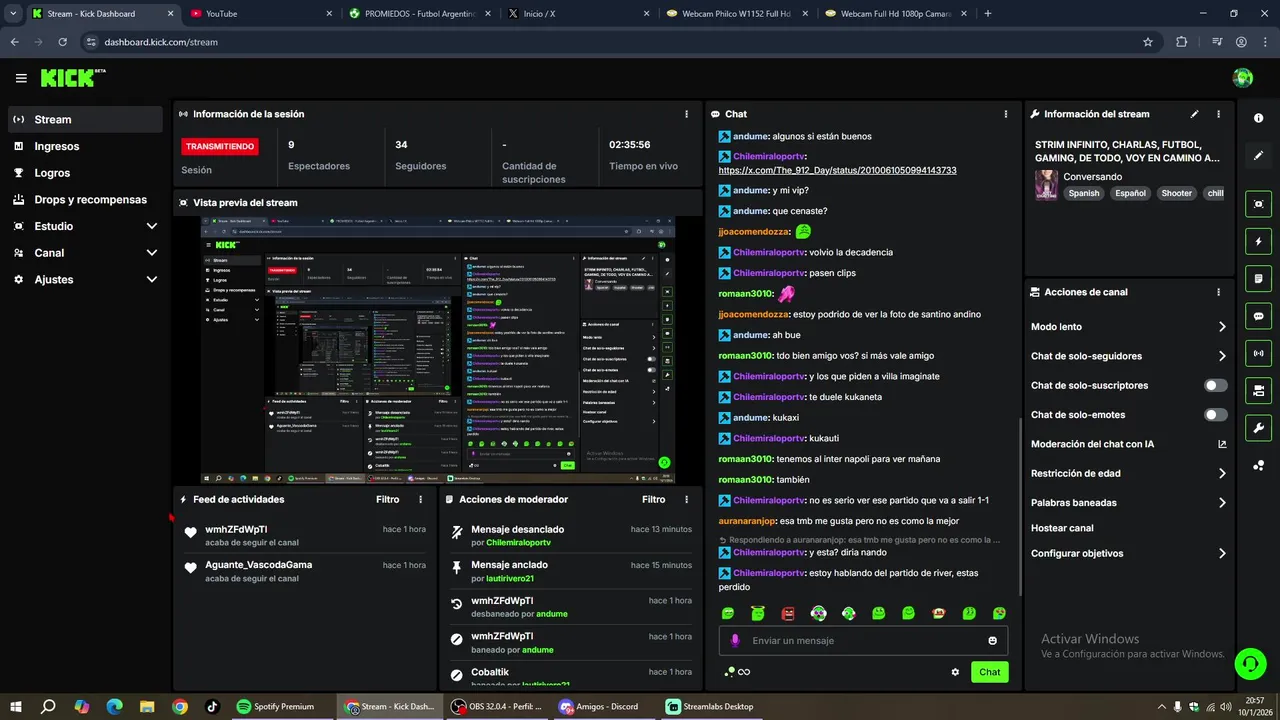Click the chat panel scrollbar

[x=1020, y=505]
